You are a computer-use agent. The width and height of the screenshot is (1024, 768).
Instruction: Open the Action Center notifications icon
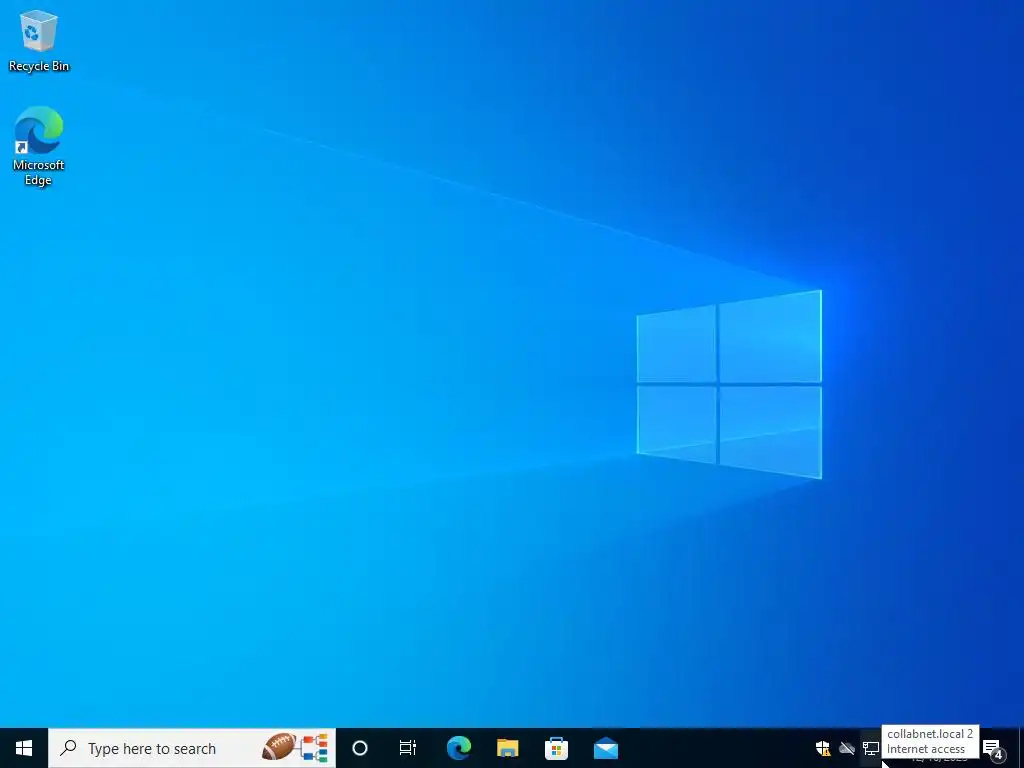[993, 748]
